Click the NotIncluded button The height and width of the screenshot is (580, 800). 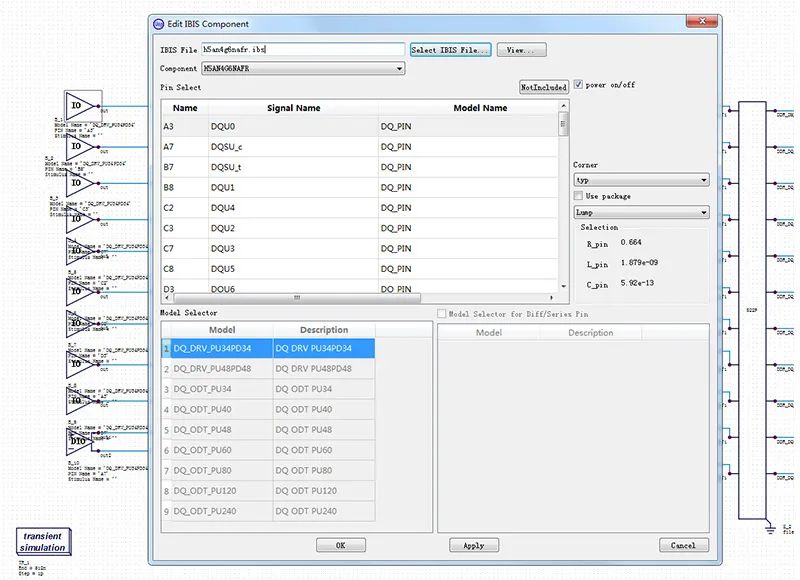(543, 87)
